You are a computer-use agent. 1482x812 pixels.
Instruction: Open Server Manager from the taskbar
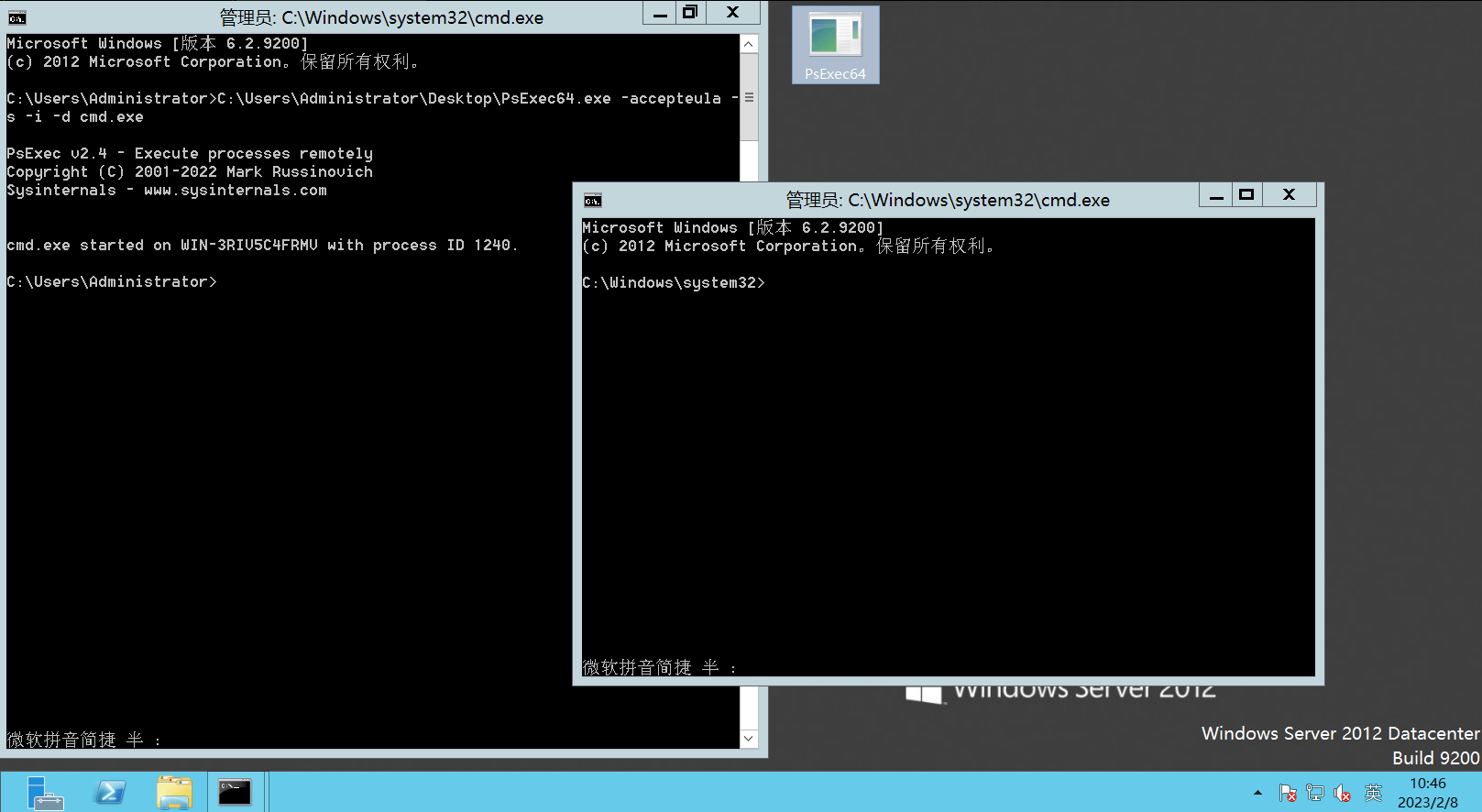pyautogui.click(x=43, y=793)
